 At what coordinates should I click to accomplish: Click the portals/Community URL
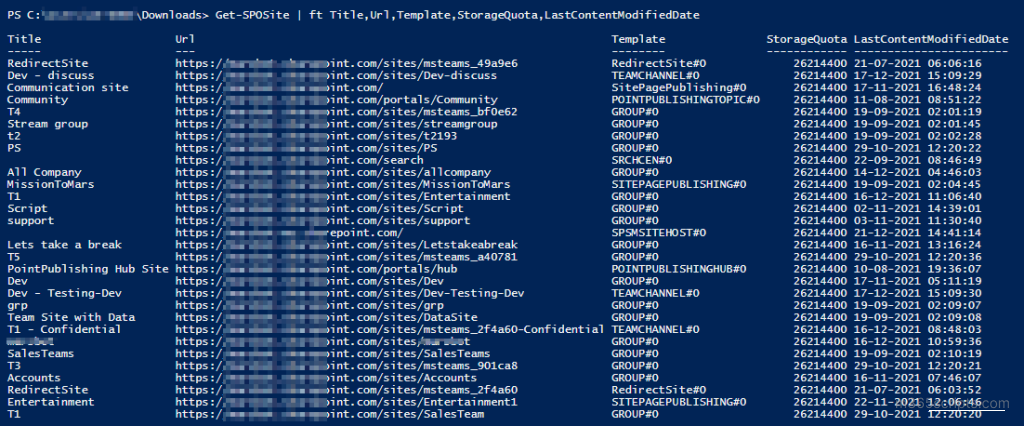tap(336, 100)
